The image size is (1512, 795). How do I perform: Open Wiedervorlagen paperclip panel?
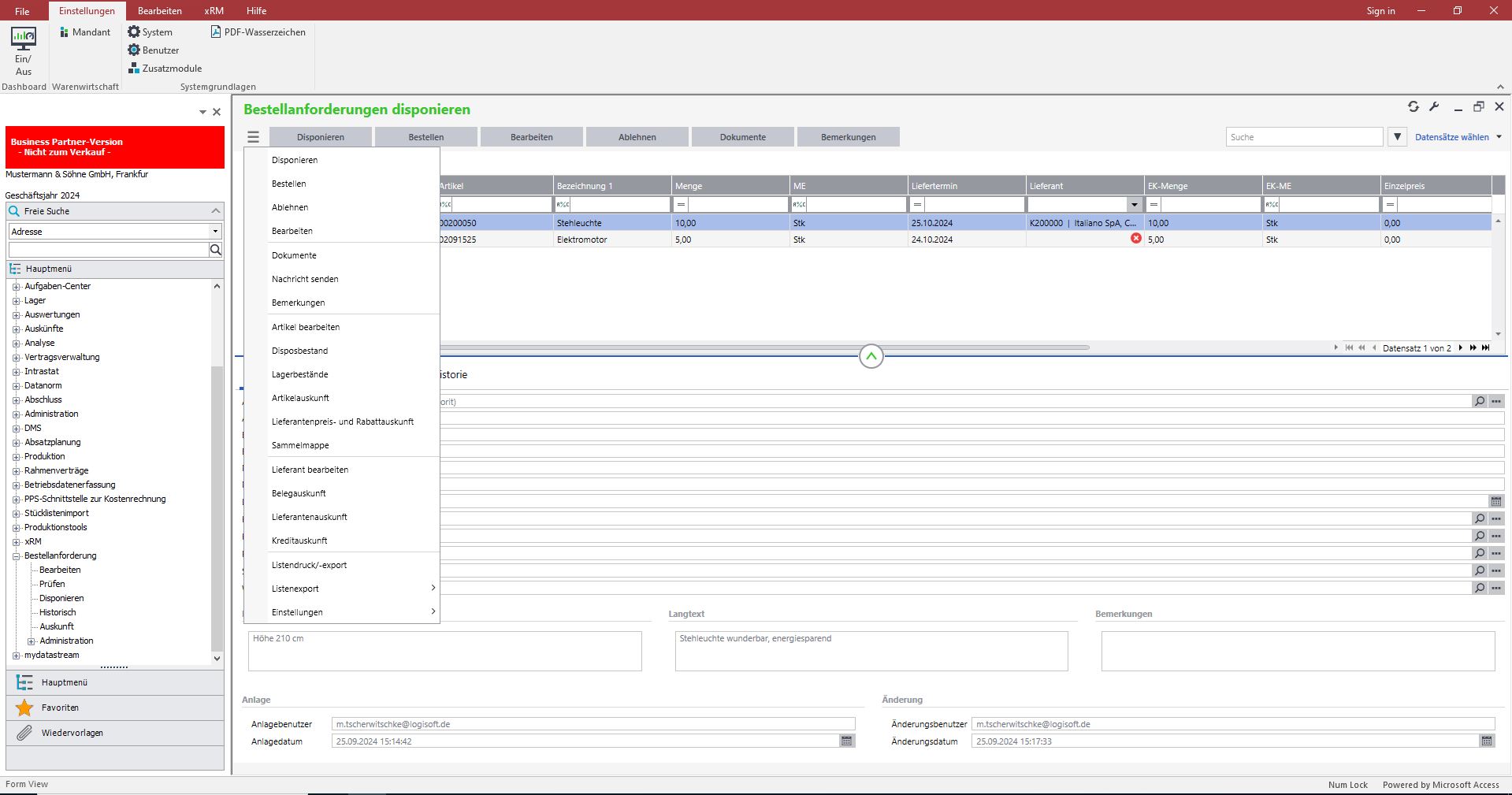tap(115, 733)
